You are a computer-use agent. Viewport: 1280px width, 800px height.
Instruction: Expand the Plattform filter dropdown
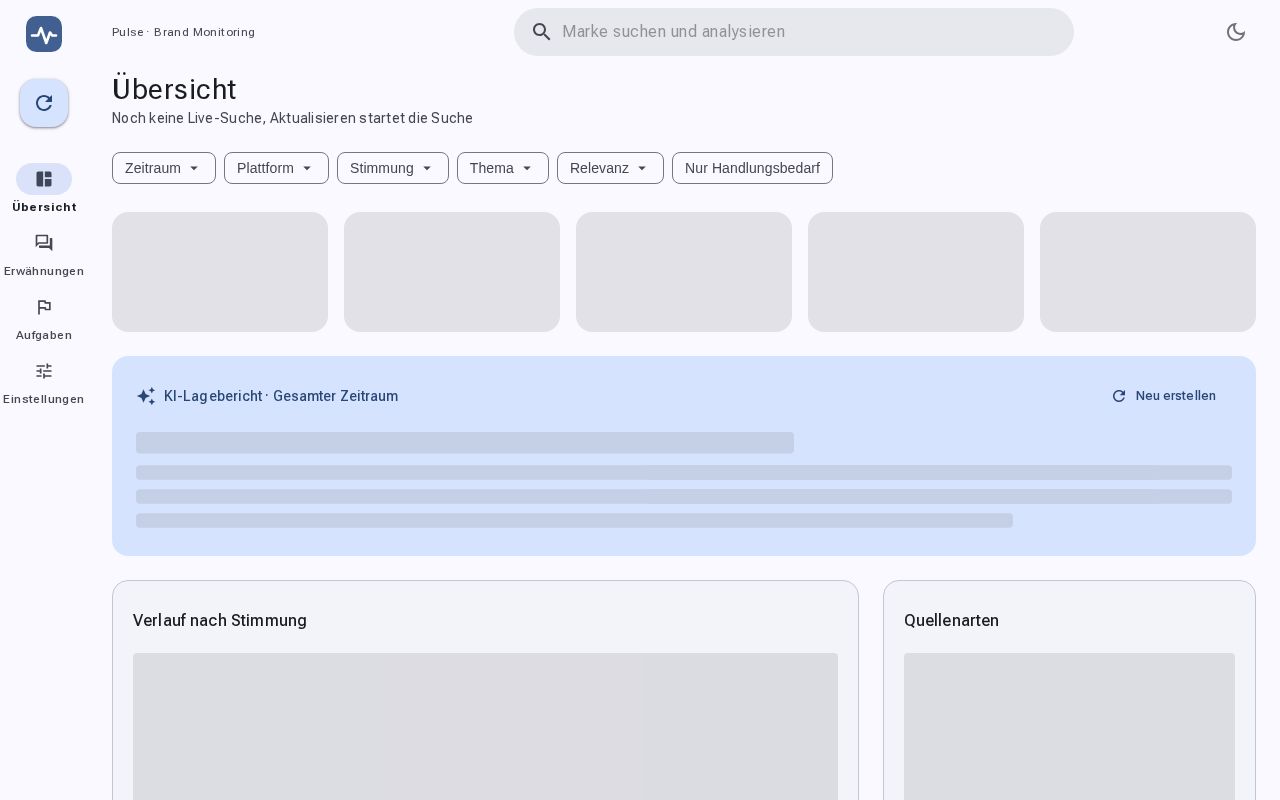point(276,168)
